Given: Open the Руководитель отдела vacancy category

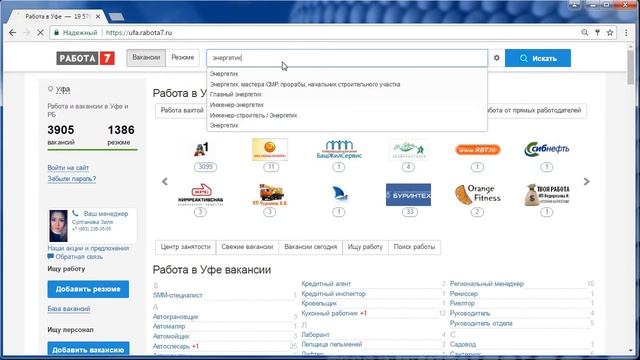Looking at the screenshot, I should tap(481, 323).
